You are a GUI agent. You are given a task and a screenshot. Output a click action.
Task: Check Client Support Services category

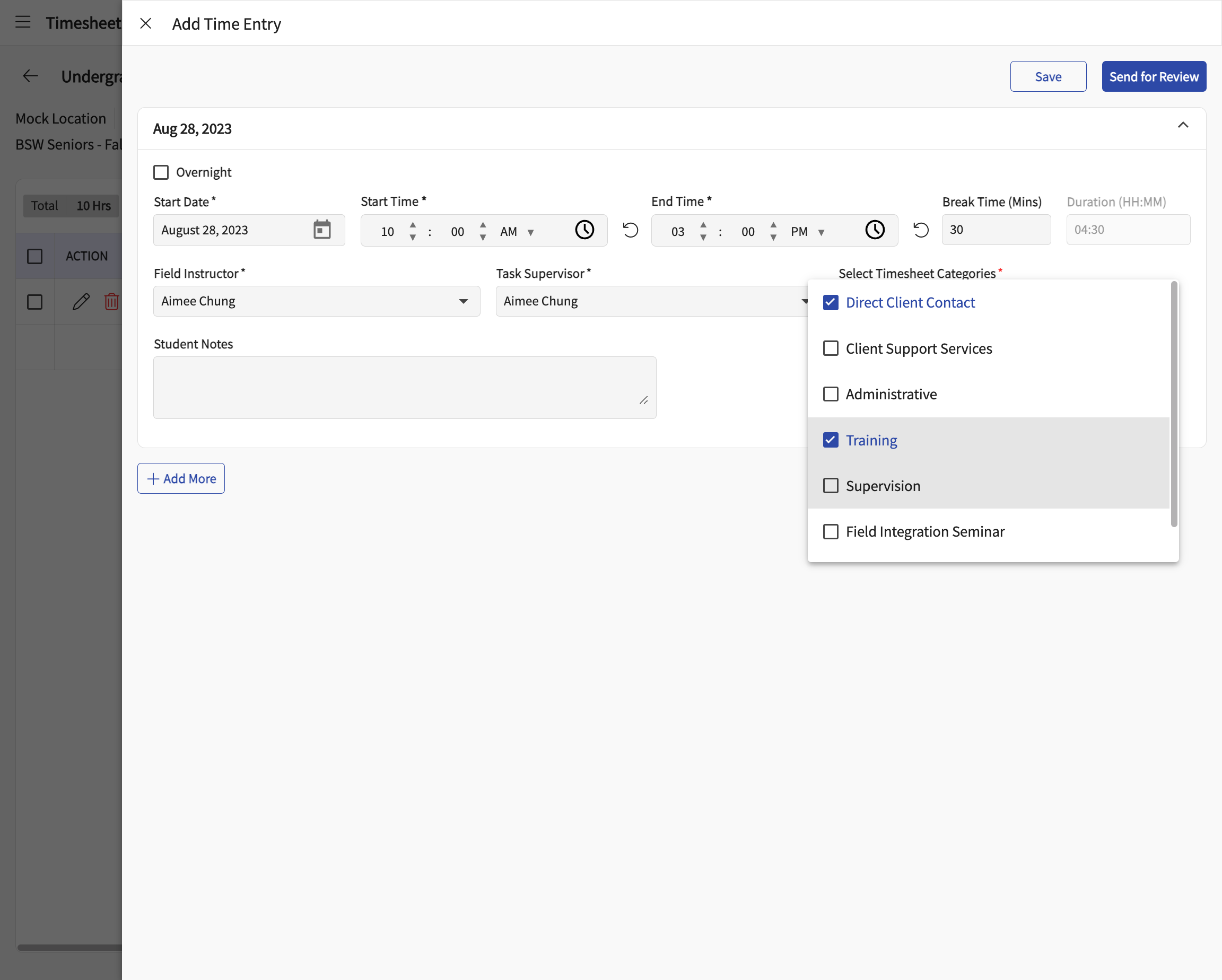831,348
